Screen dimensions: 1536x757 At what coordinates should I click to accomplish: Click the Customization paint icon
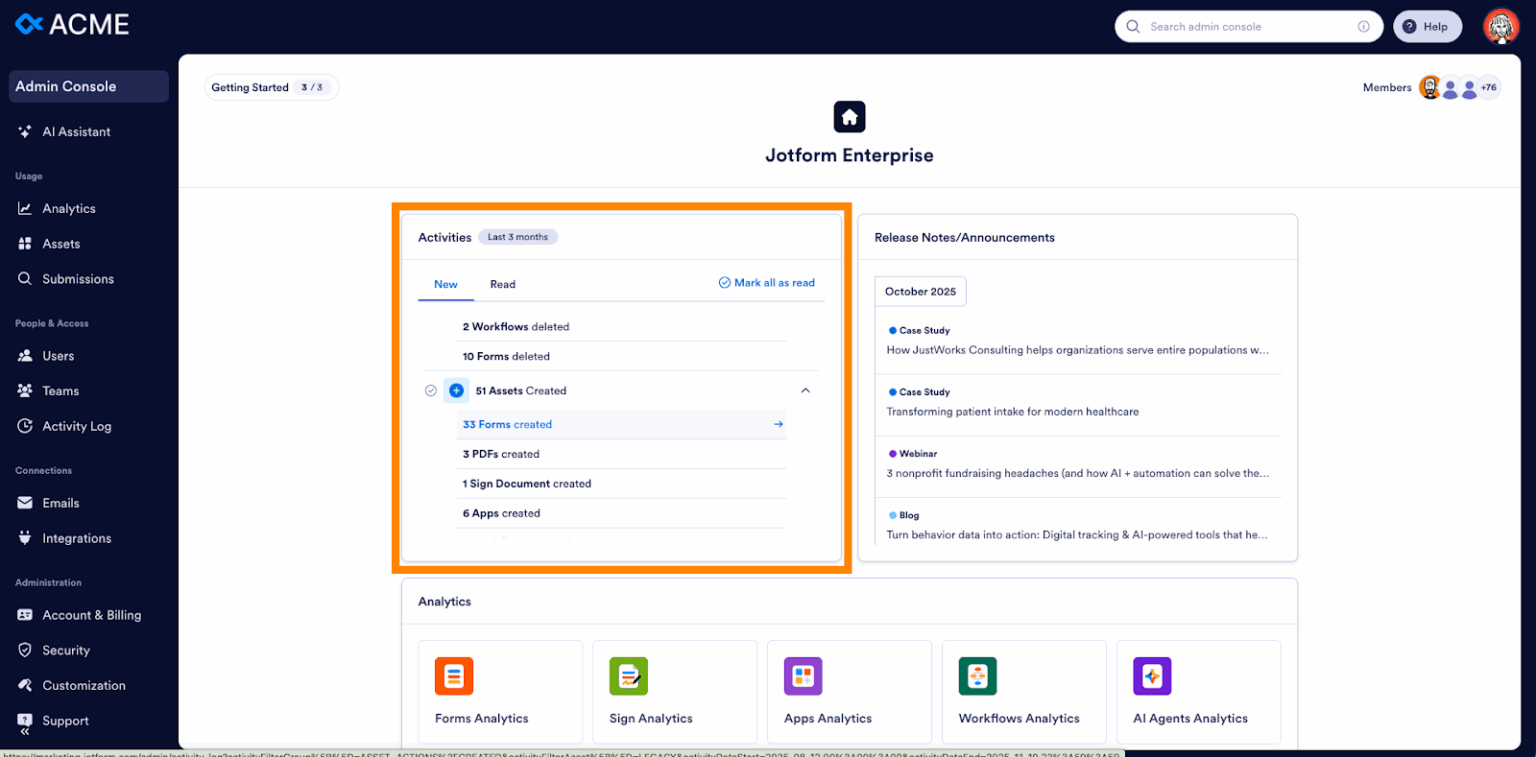click(x=25, y=685)
